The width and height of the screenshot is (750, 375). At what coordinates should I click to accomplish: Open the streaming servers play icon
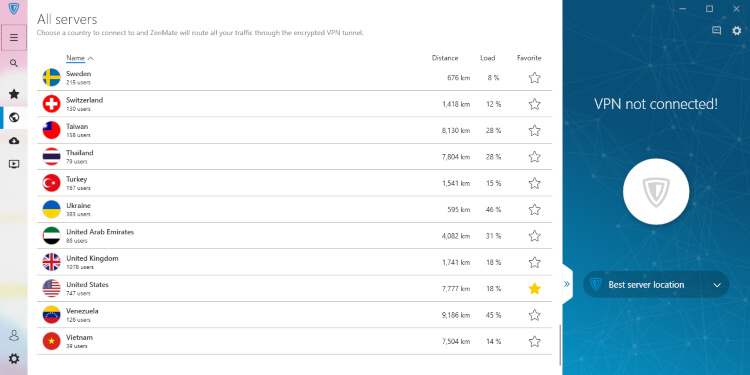coord(14,164)
